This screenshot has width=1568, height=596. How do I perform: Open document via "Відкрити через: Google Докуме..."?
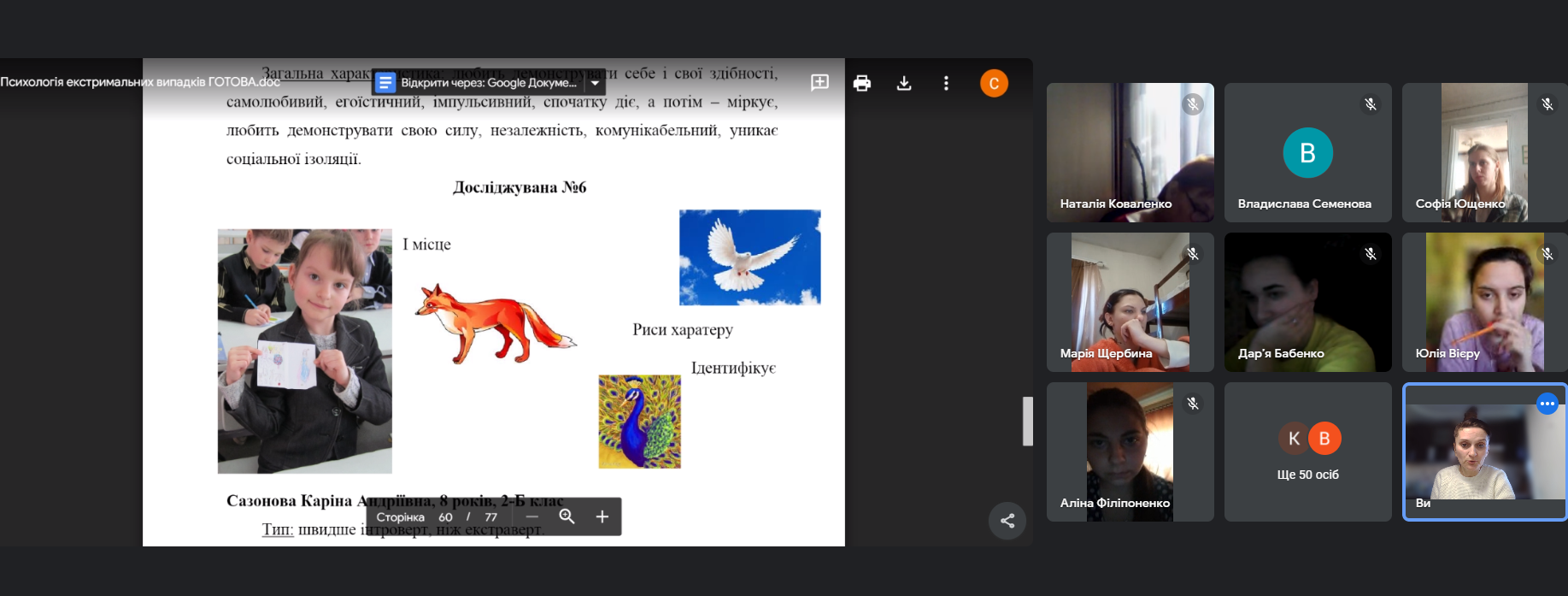coord(489,83)
